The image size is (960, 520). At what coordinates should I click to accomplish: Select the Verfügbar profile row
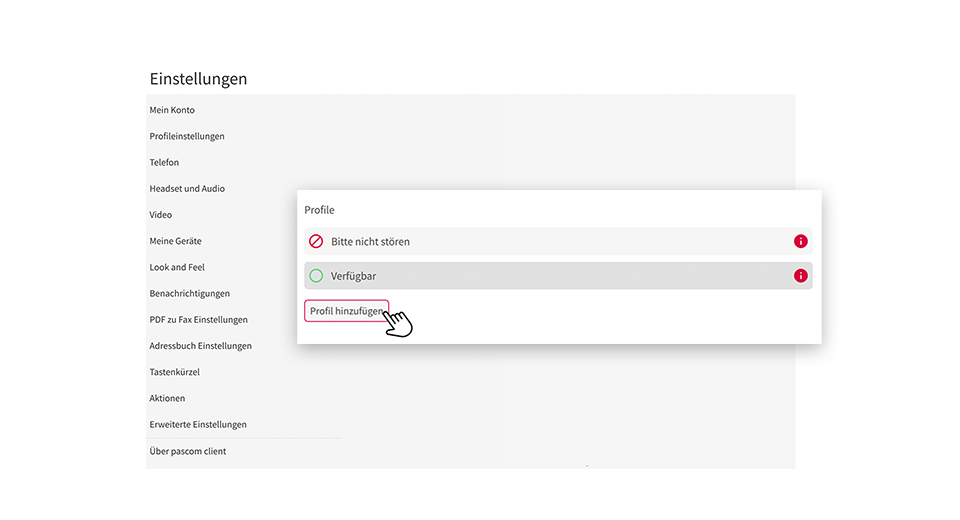click(x=558, y=276)
